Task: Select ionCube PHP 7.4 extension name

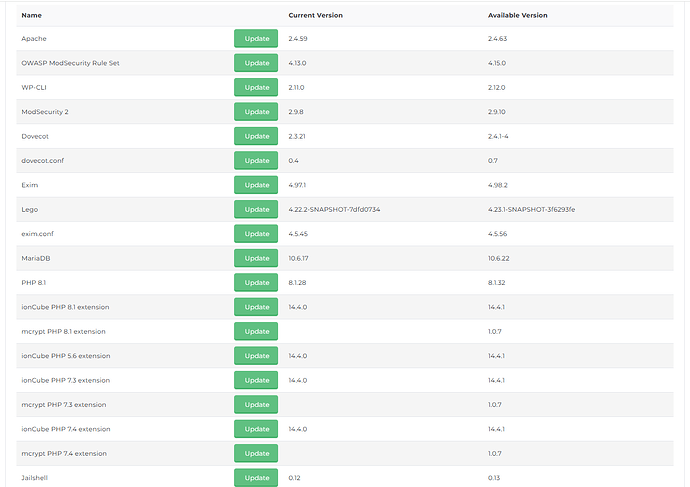Action: pyautogui.click(x=66, y=429)
